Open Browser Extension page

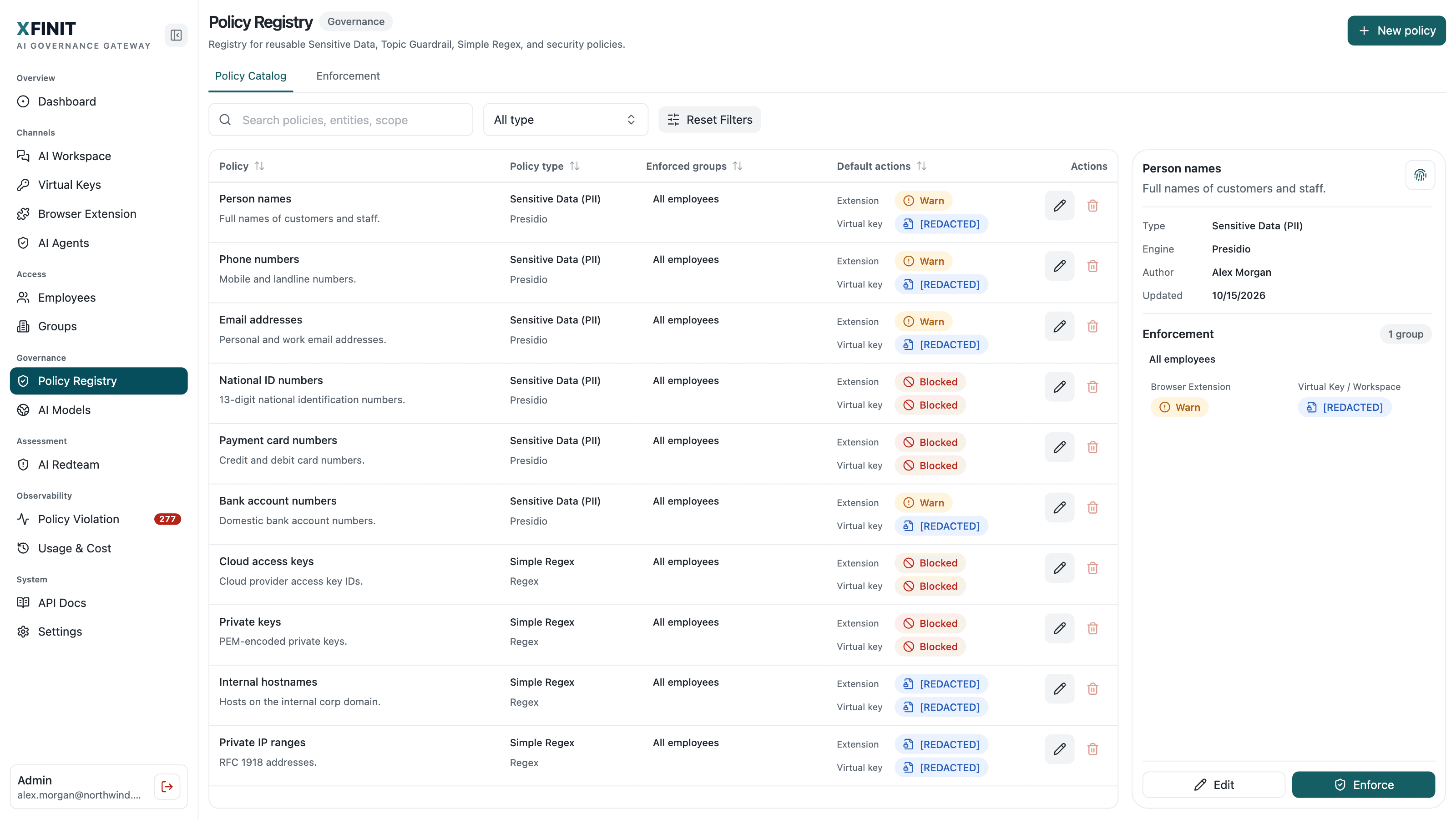[99, 214]
